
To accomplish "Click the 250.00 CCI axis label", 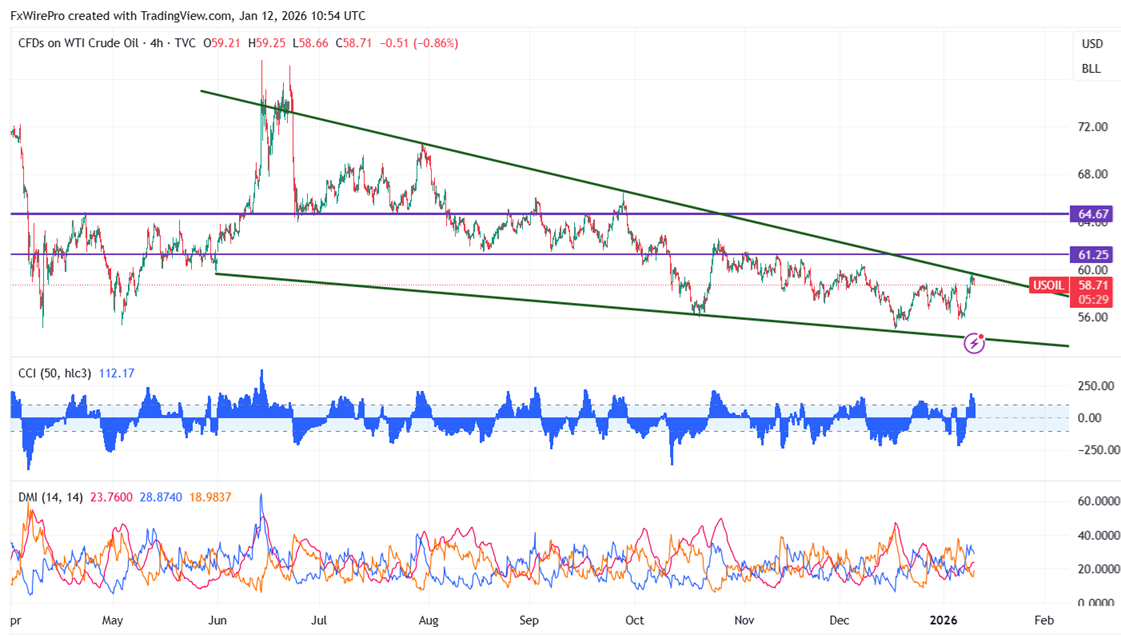I will [1095, 386].
